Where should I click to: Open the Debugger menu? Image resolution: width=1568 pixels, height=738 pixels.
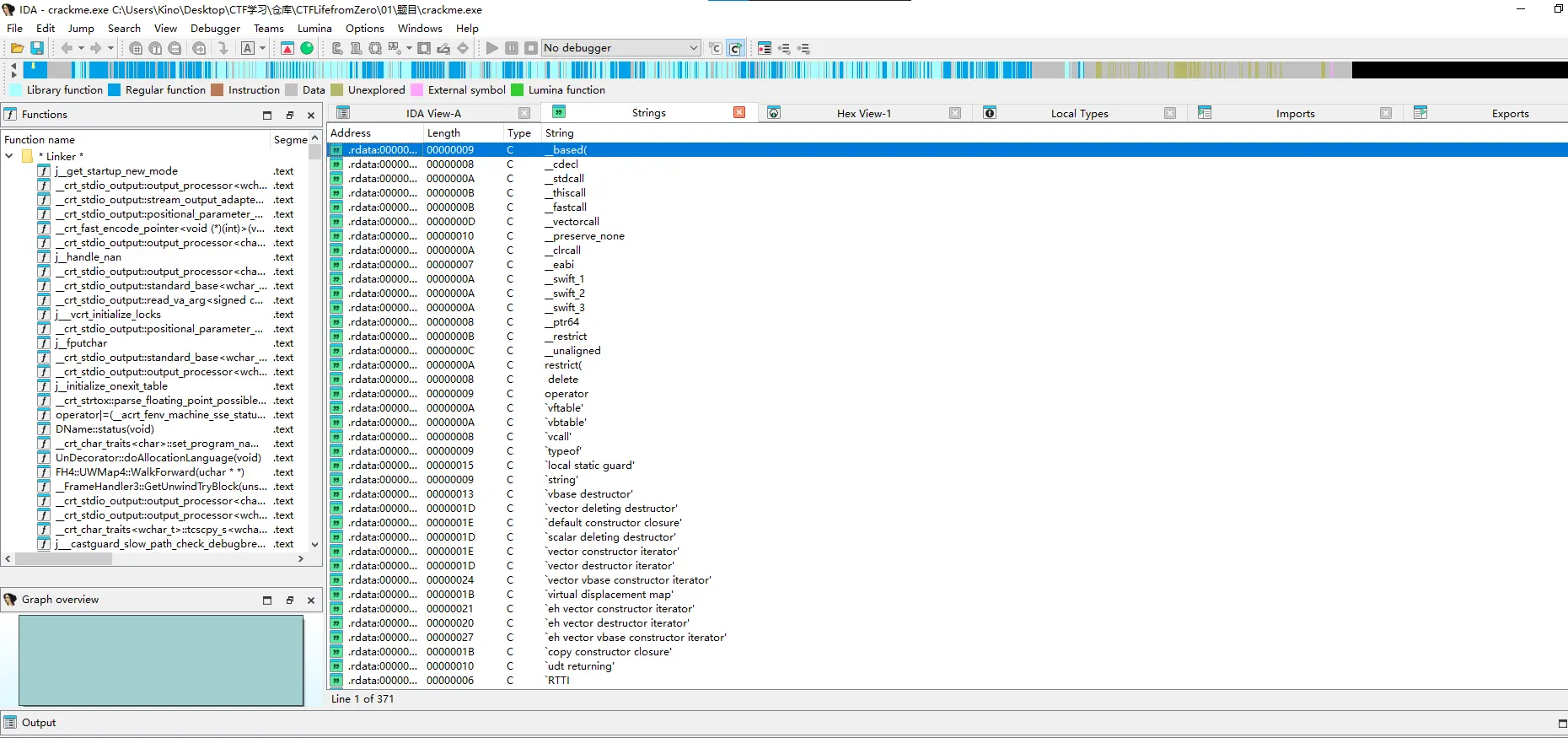[x=215, y=28]
